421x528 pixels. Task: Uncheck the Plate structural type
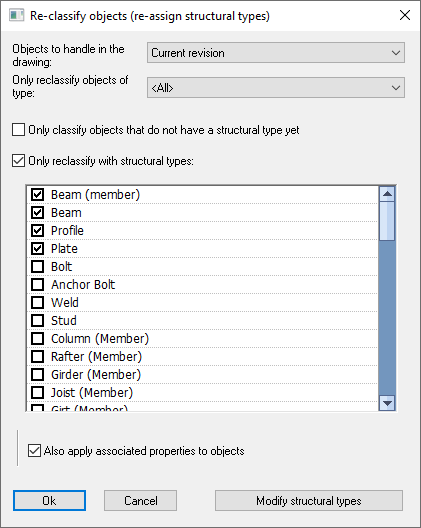(x=37, y=249)
